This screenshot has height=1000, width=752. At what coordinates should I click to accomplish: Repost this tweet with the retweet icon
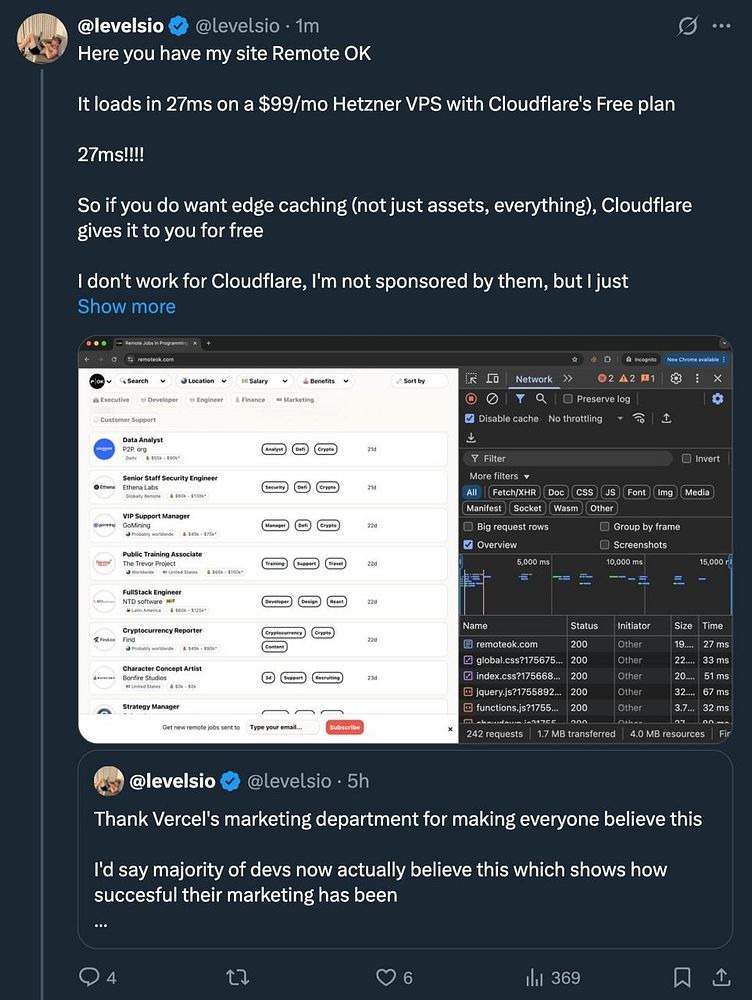click(238, 977)
